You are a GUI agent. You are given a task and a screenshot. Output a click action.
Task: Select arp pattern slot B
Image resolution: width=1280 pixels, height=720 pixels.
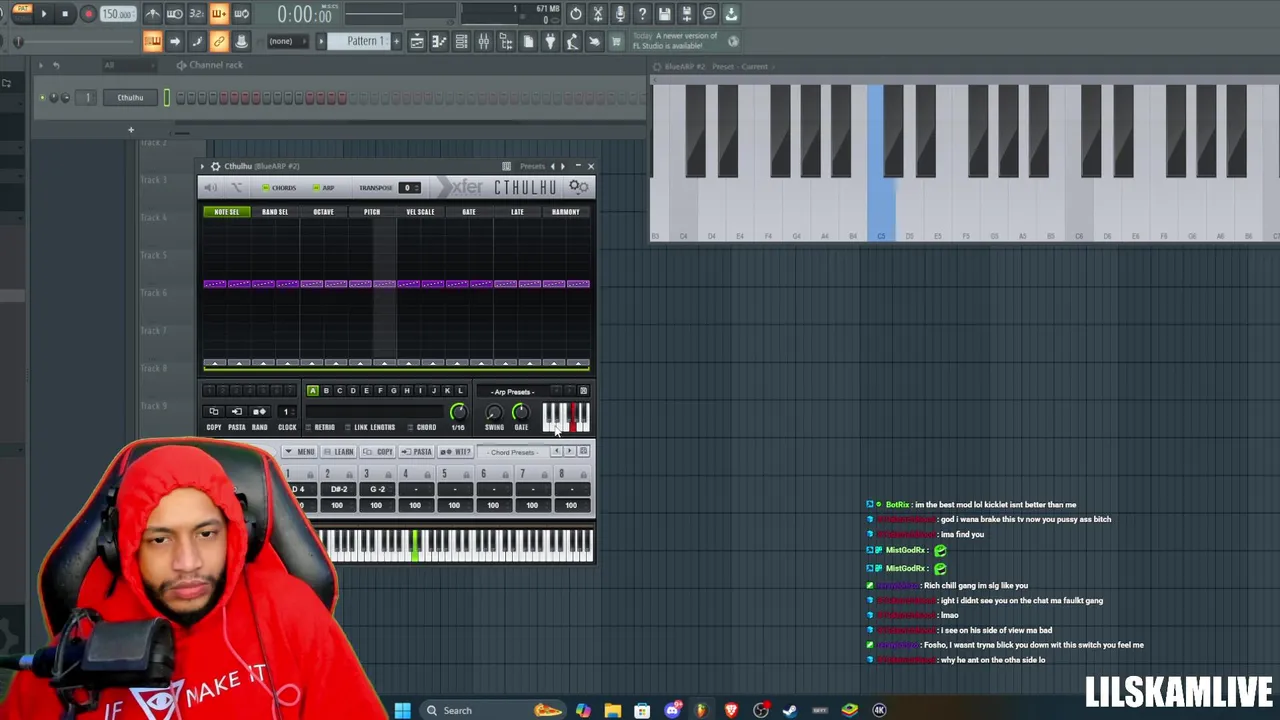tap(326, 391)
